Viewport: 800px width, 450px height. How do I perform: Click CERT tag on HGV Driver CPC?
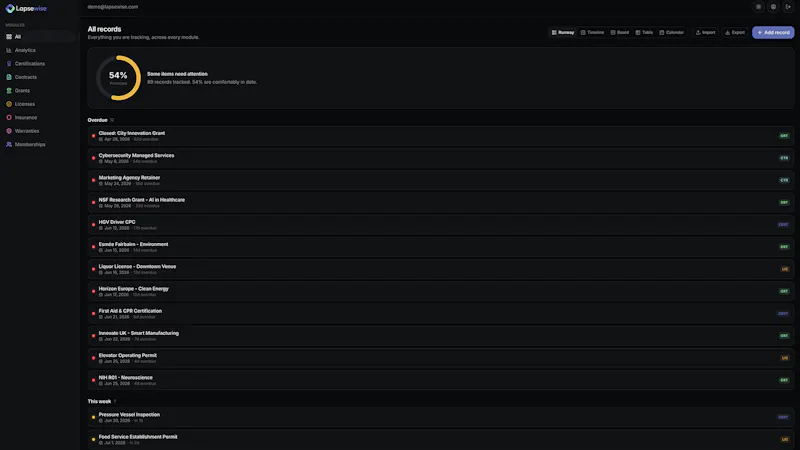pyautogui.click(x=783, y=224)
